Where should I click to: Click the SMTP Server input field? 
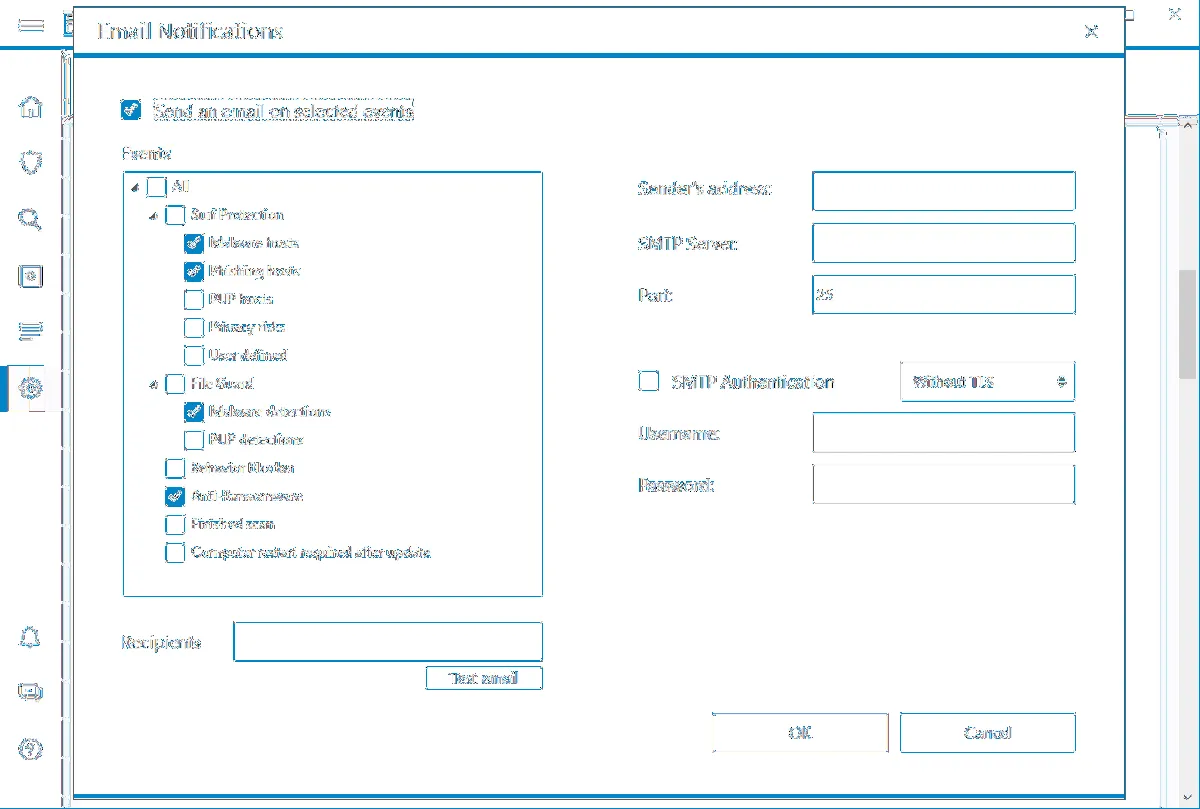[944, 243]
